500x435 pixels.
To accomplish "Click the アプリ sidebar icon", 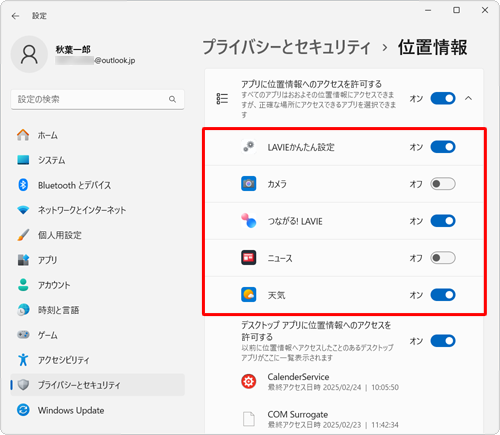I will (x=23, y=260).
